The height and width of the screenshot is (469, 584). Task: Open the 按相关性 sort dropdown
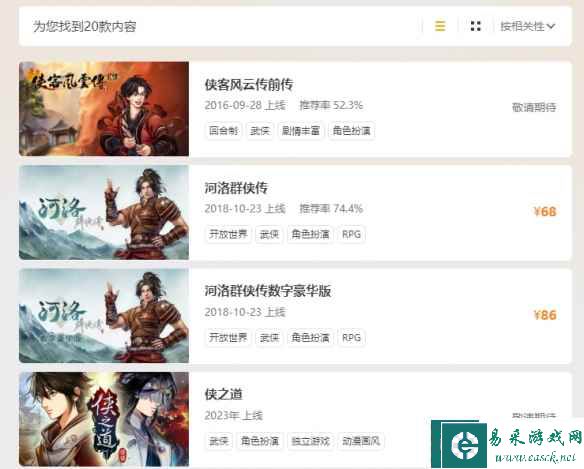(x=527, y=26)
